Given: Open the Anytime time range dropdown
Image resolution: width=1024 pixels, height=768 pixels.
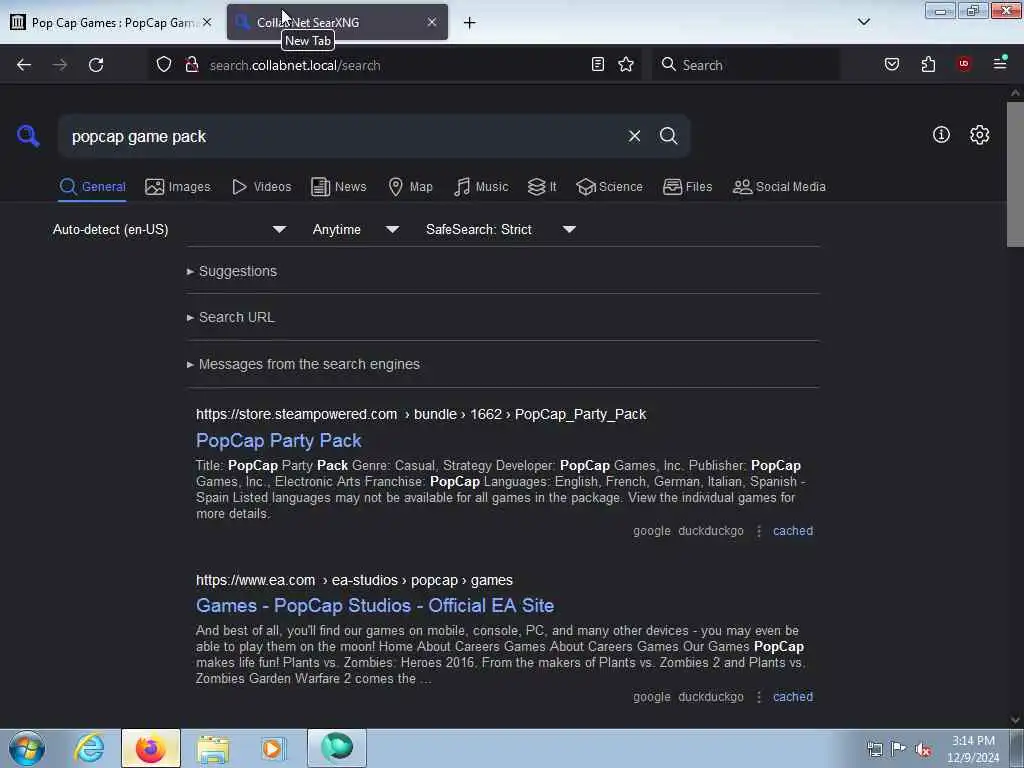Looking at the screenshot, I should tap(356, 229).
